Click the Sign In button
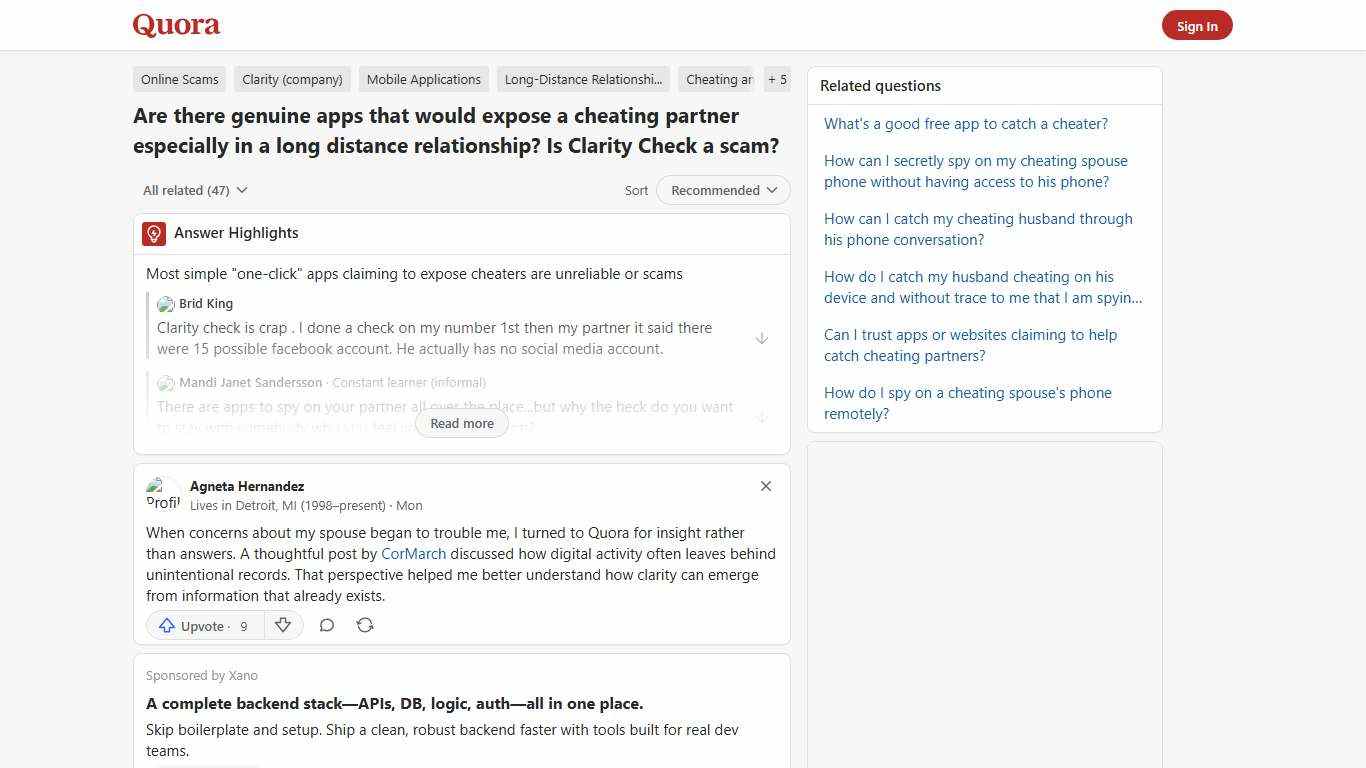Screen dimensions: 1366x768 tap(1197, 25)
